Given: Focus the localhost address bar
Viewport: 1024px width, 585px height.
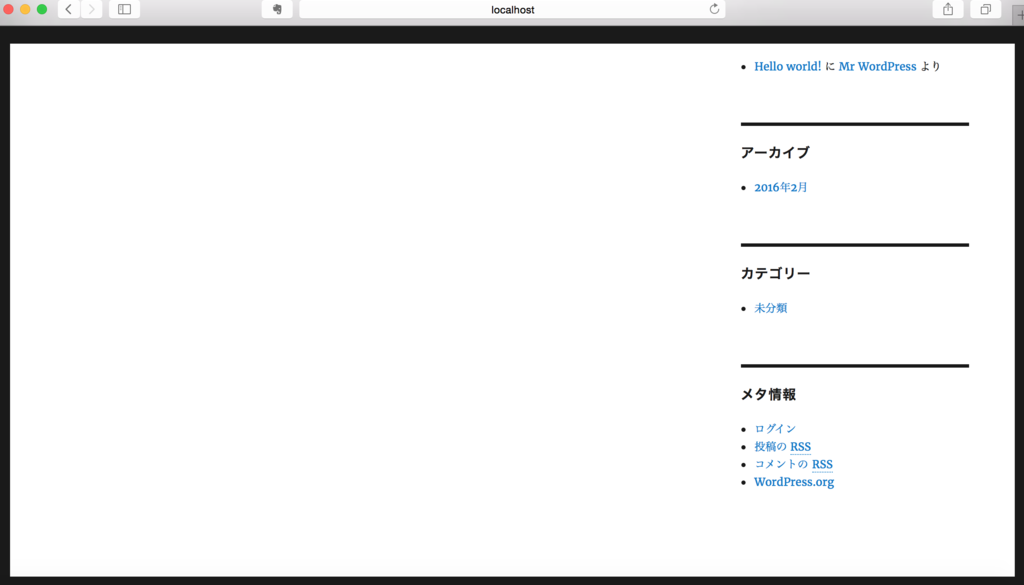Looking at the screenshot, I should click(x=512, y=9).
